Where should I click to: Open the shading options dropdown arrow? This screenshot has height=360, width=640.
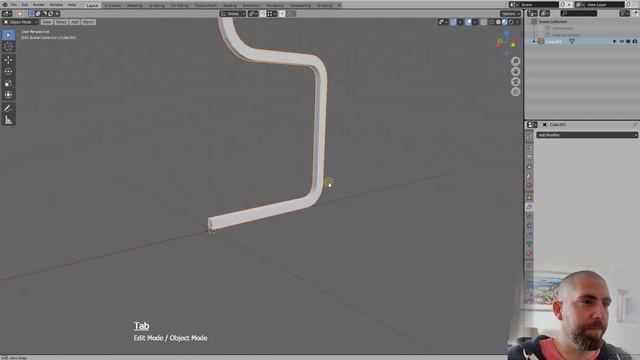517,22
